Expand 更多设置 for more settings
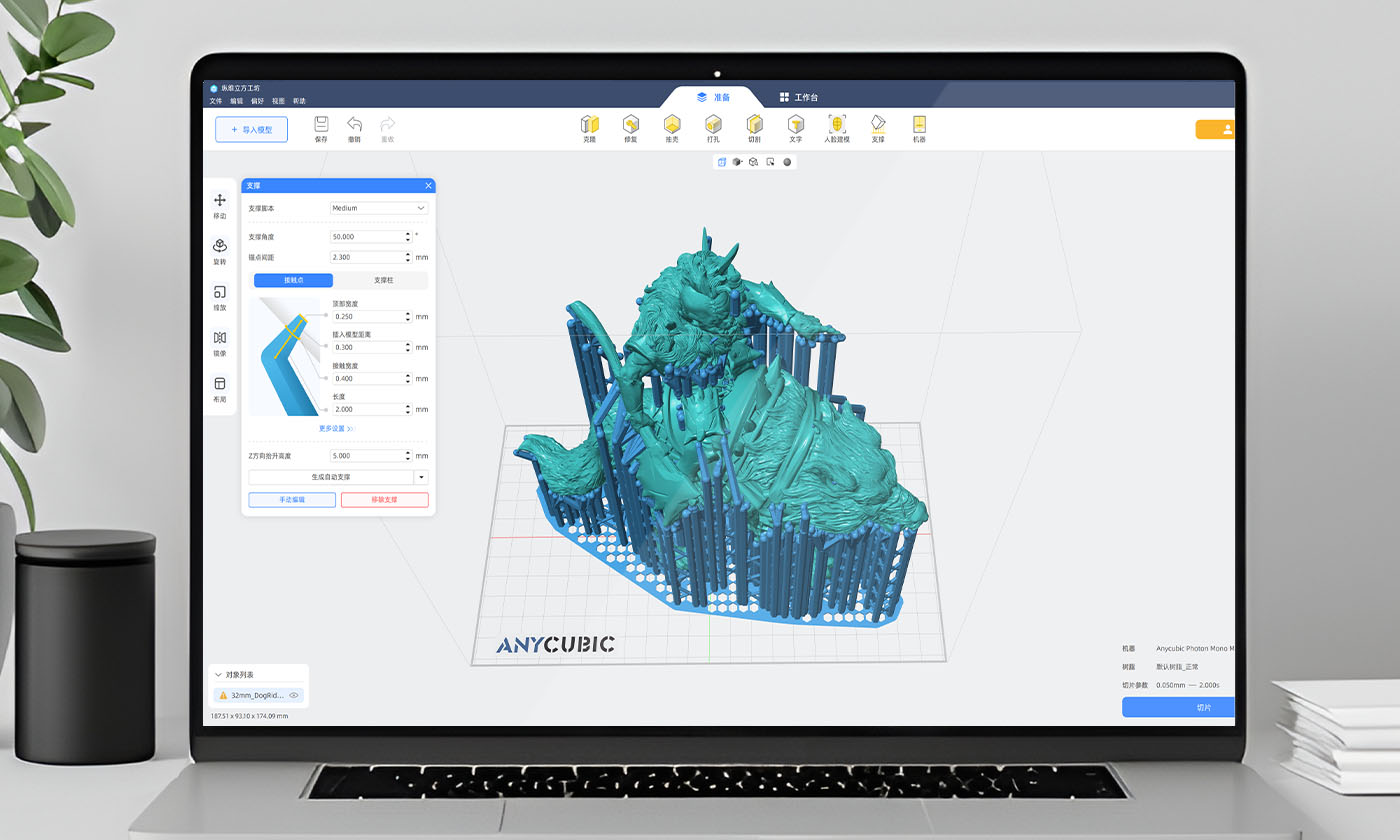The height and width of the screenshot is (840, 1400). pos(337,428)
